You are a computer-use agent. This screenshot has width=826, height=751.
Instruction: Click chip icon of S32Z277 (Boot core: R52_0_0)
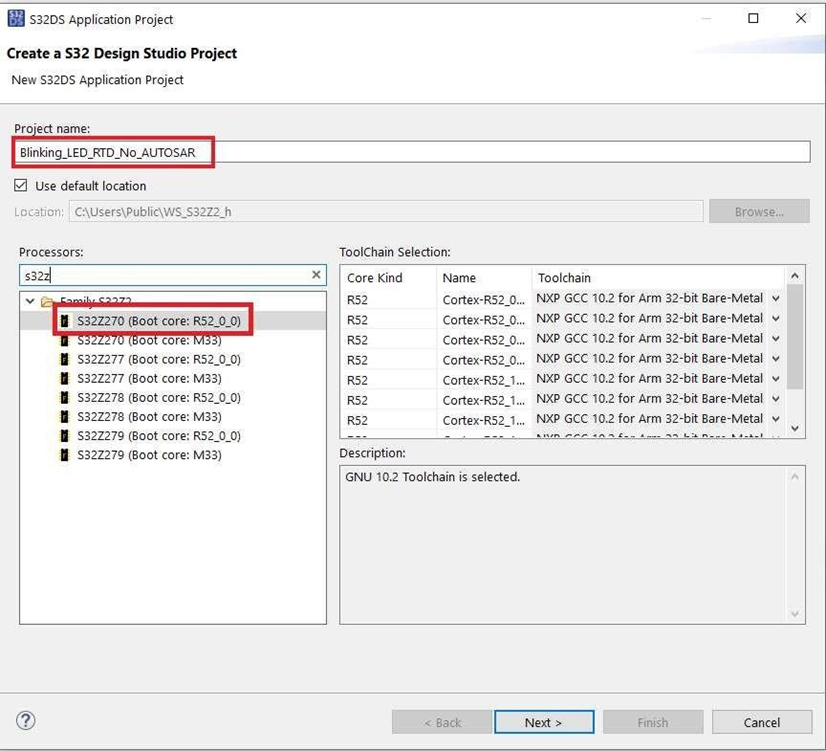coord(64,359)
